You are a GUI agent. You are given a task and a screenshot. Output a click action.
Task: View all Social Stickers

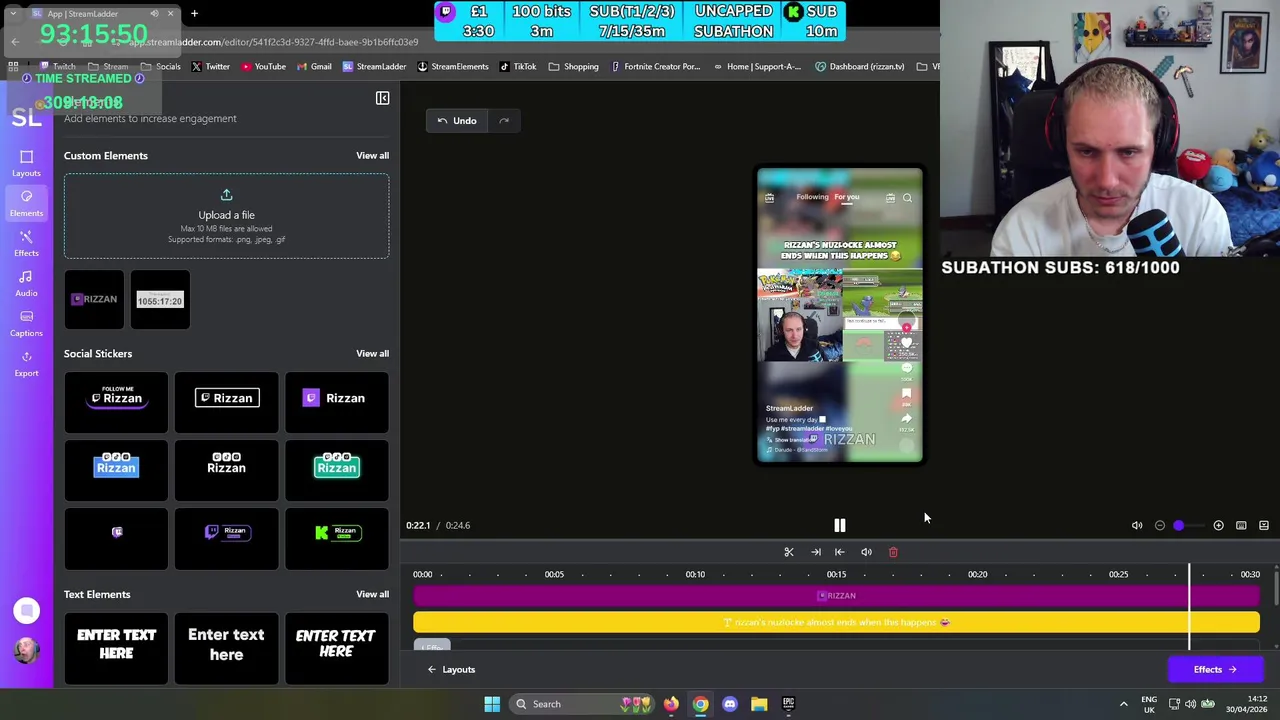[372, 354]
